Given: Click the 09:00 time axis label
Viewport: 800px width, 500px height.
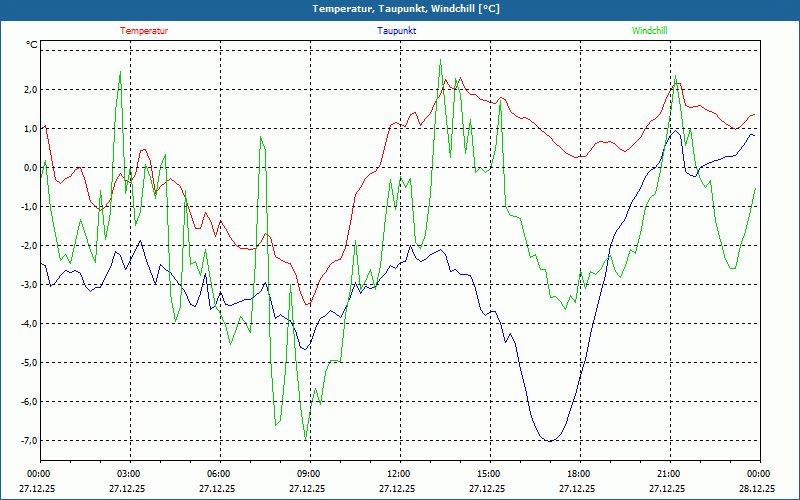Looking at the screenshot, I should [309, 474].
